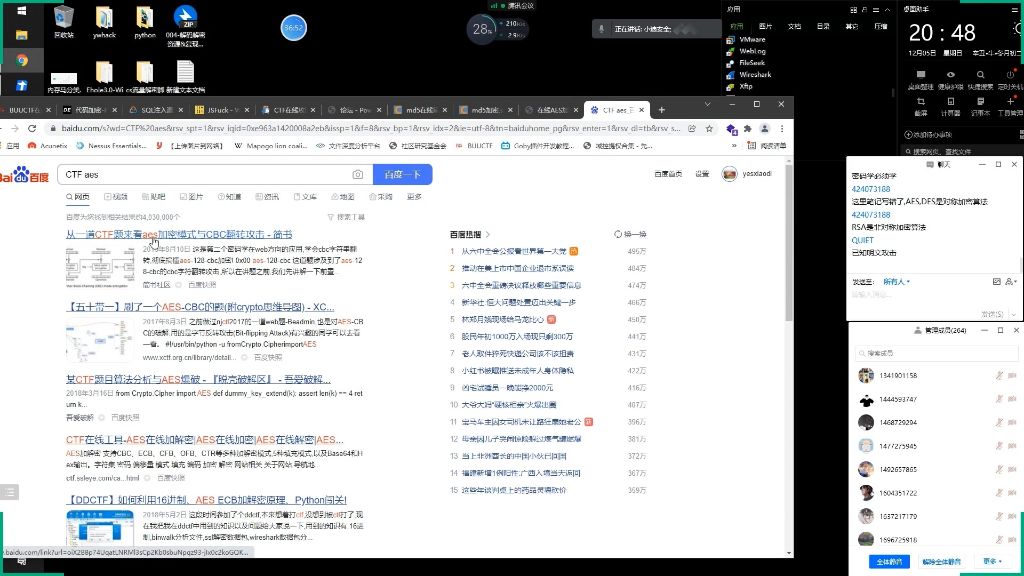
Task: Switch to the JSFuck browser tab
Action: [222, 110]
